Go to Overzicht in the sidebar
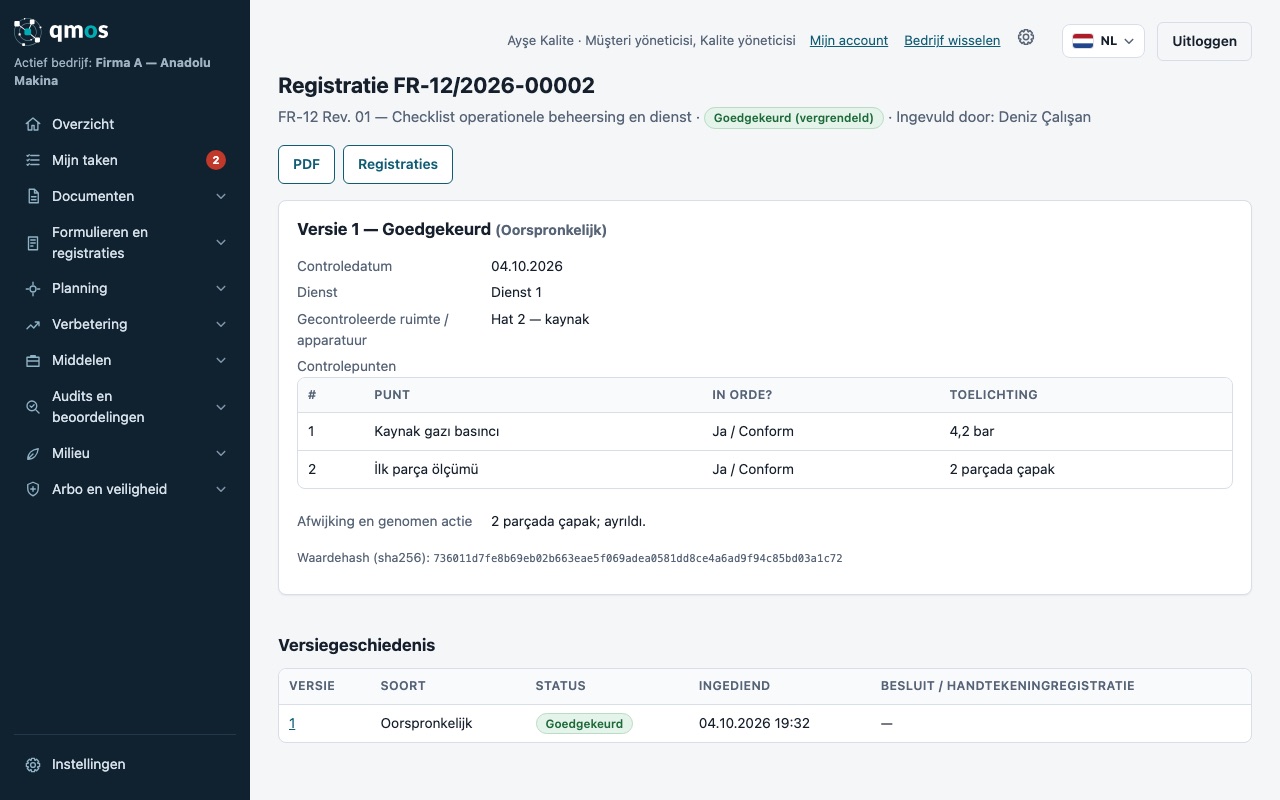Viewport: 1280px width, 800px height. pyautogui.click(x=125, y=124)
